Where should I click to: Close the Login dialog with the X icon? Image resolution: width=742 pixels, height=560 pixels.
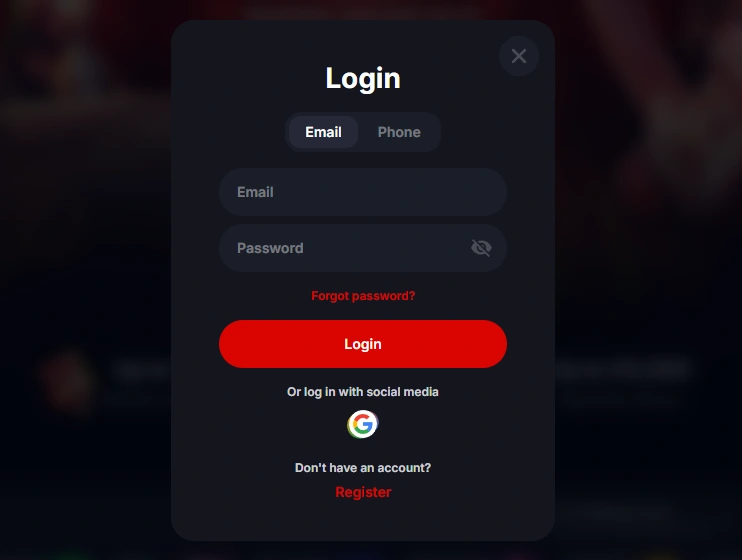519,56
